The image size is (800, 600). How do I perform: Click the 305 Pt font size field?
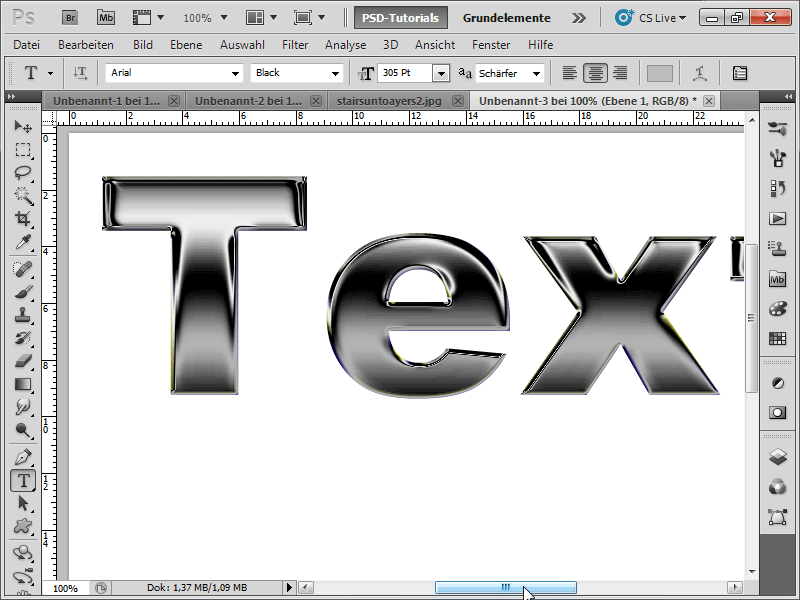click(x=405, y=73)
